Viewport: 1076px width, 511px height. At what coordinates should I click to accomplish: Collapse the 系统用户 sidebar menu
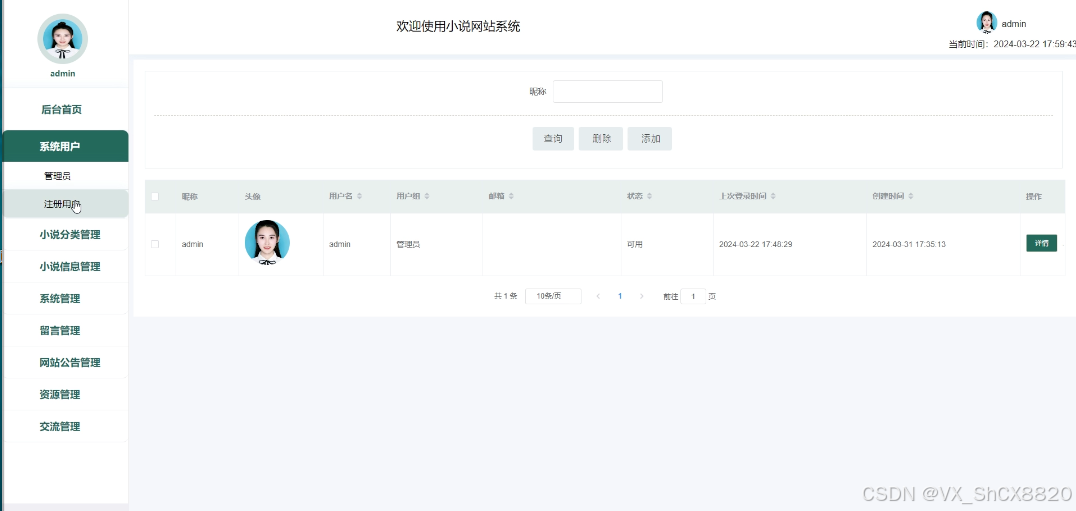pyautogui.click(x=65, y=146)
